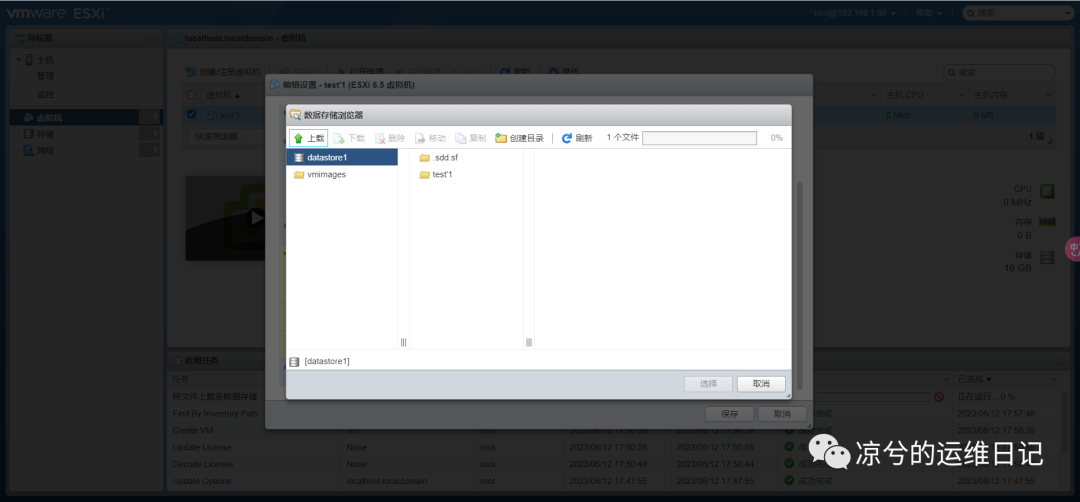
Task: Click the datastore browser title icon
Action: pyautogui.click(x=295, y=114)
